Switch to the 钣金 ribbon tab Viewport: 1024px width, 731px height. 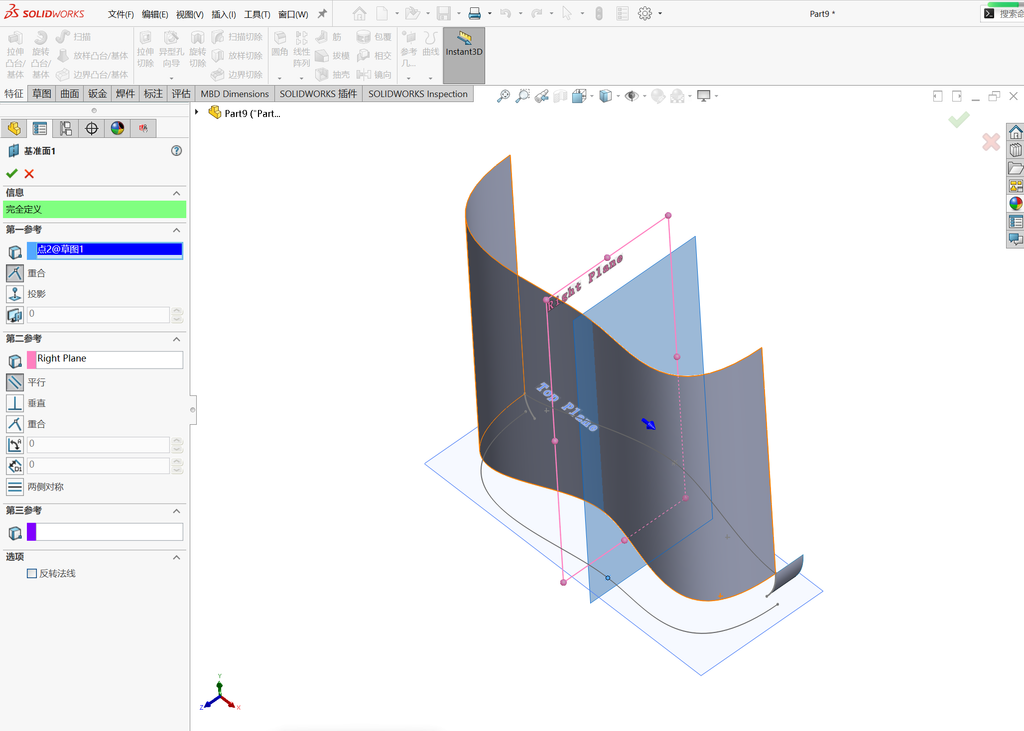tap(98, 93)
